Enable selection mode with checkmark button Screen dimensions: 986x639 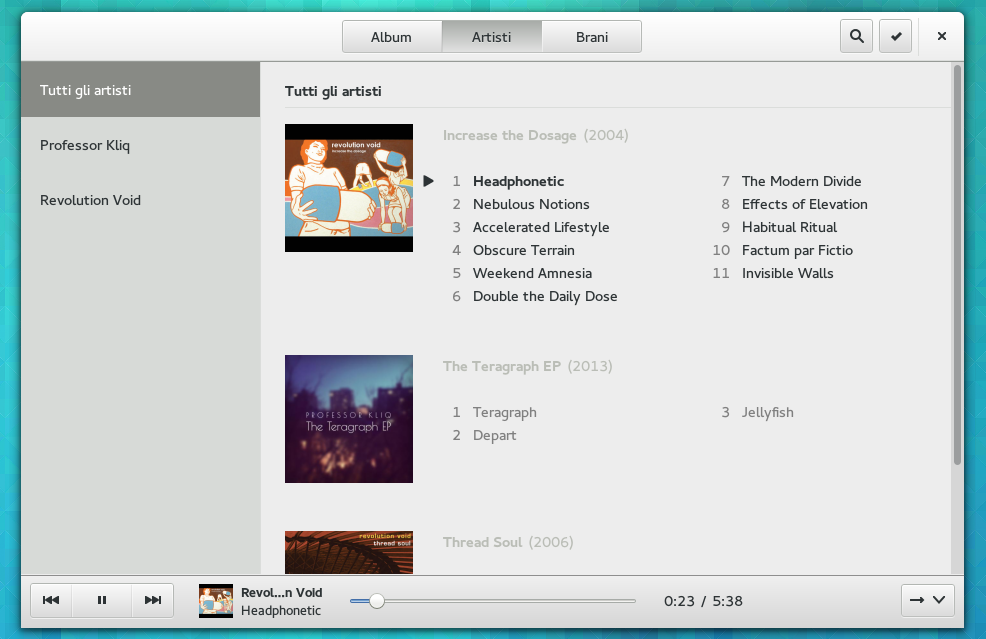(895, 36)
